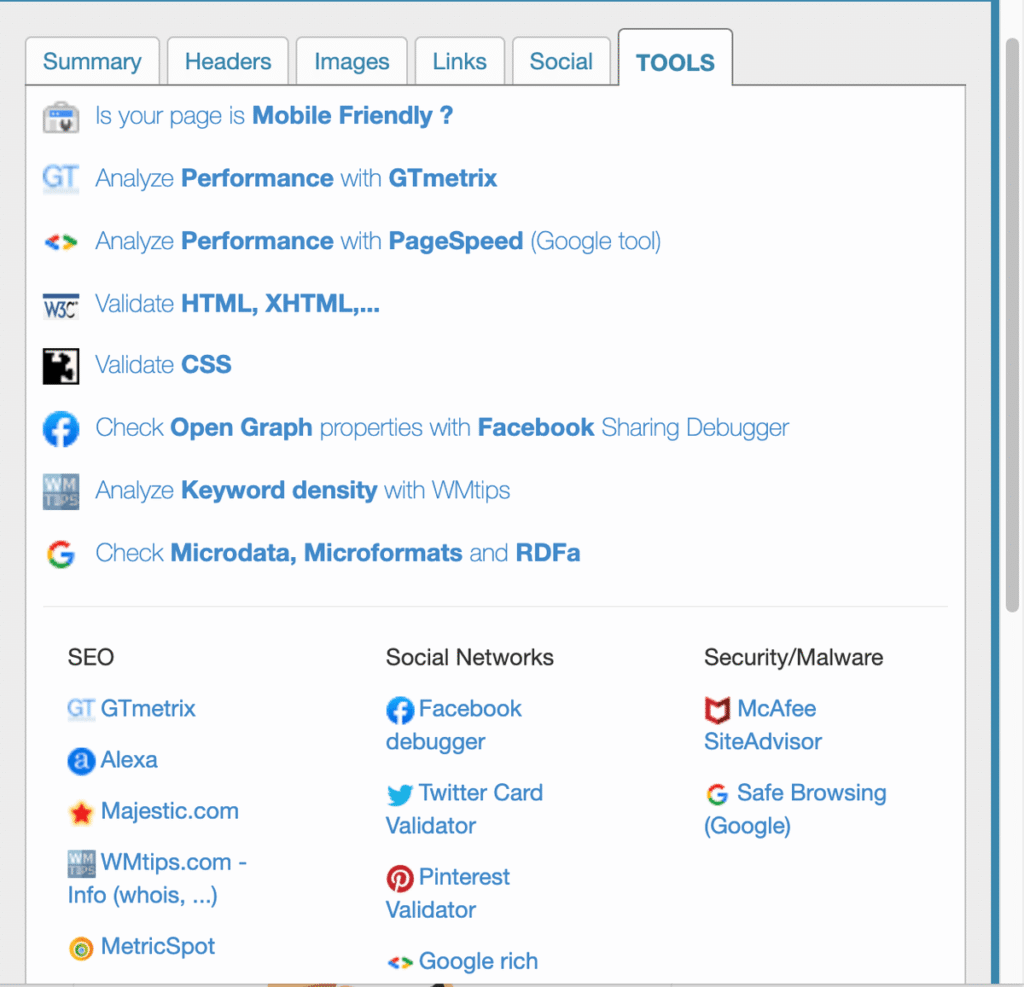1024x987 pixels.
Task: Click the Google rich icon
Action: click(400, 962)
